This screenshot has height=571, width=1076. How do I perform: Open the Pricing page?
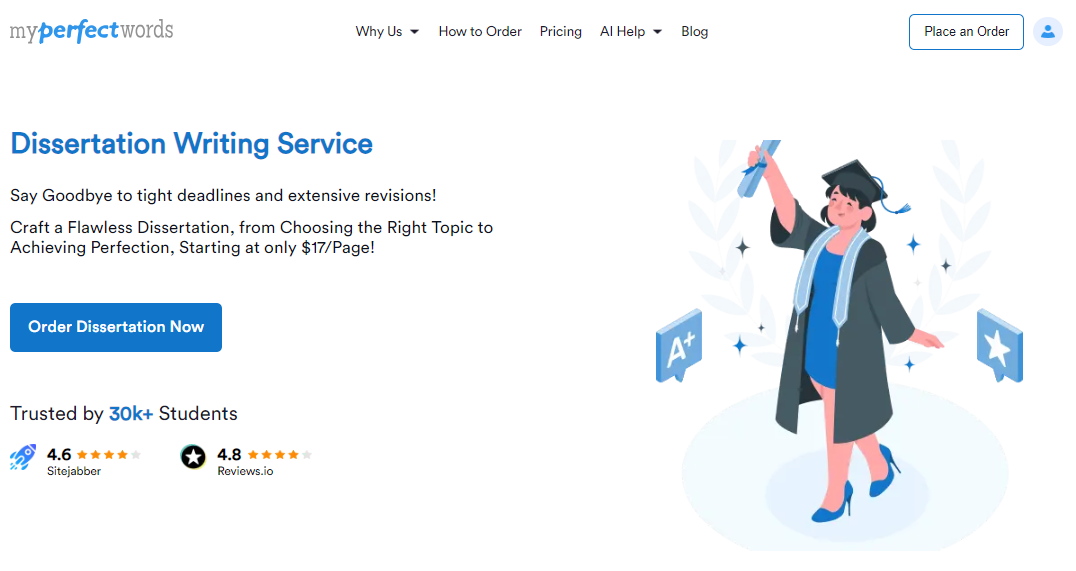(560, 32)
